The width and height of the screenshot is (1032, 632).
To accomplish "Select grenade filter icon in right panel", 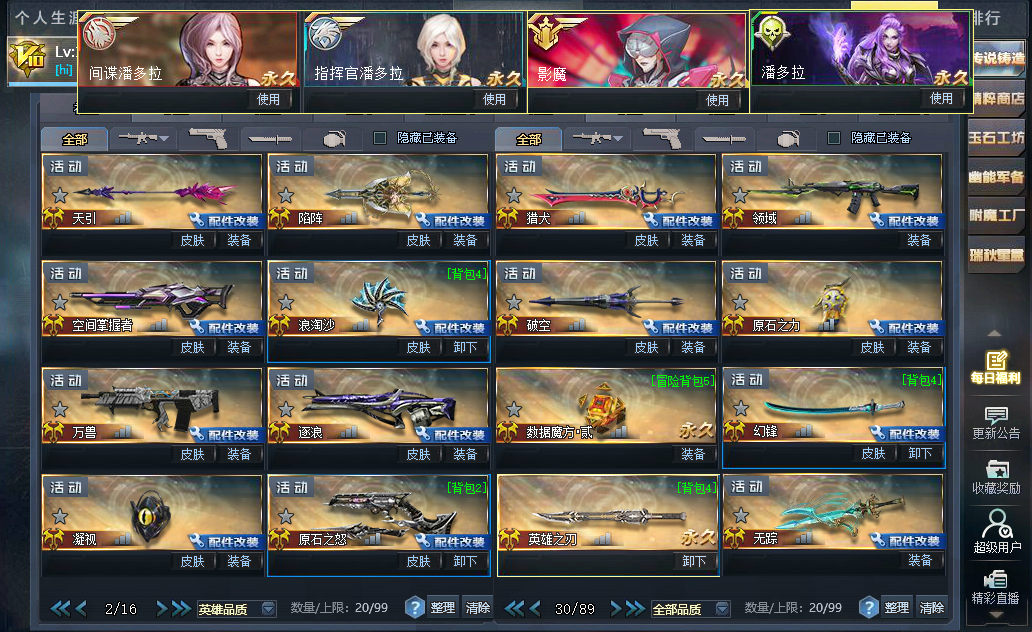I will pos(788,138).
